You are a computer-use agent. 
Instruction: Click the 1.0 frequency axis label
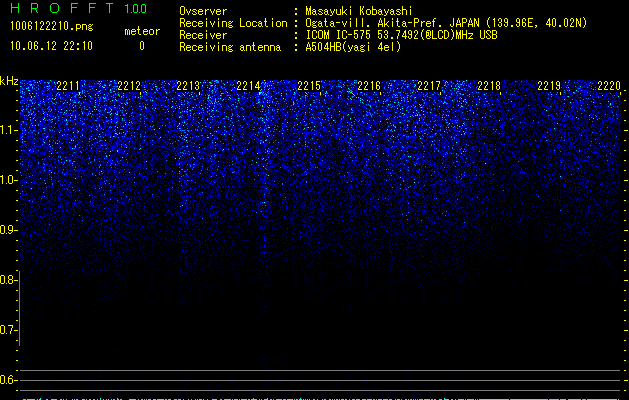pos(8,180)
